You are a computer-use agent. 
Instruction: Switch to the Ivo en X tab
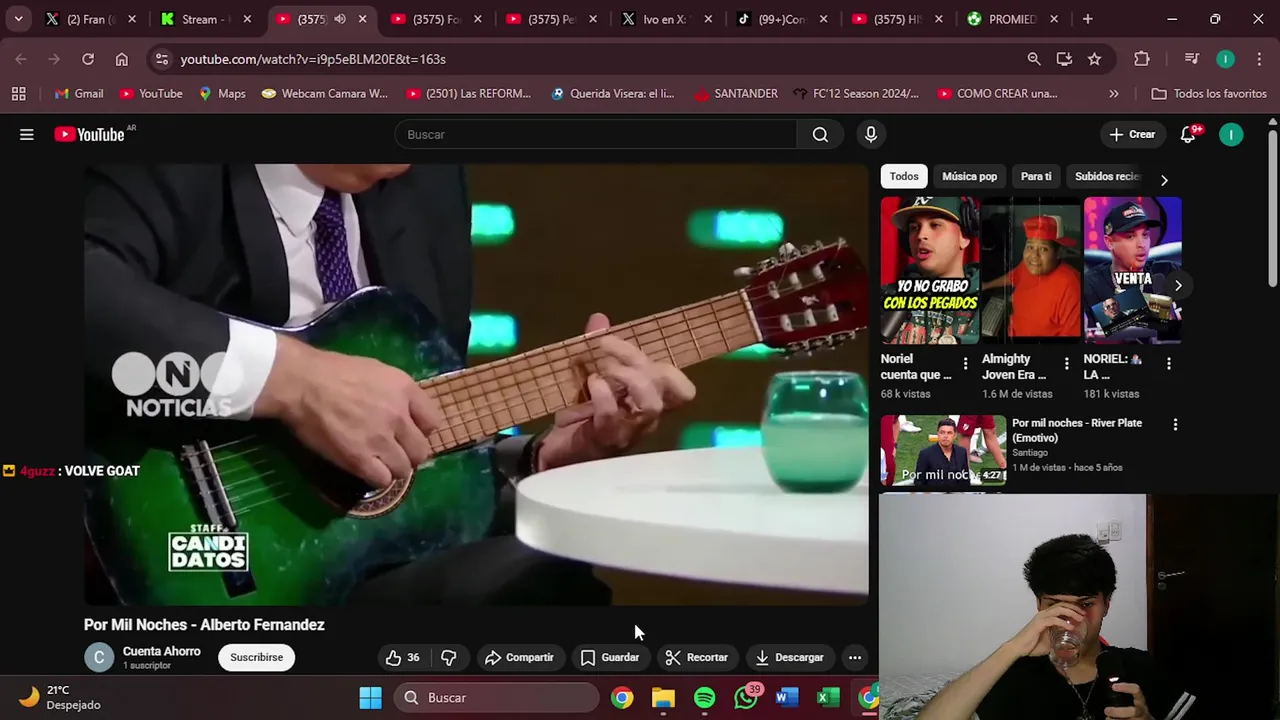coord(665,19)
